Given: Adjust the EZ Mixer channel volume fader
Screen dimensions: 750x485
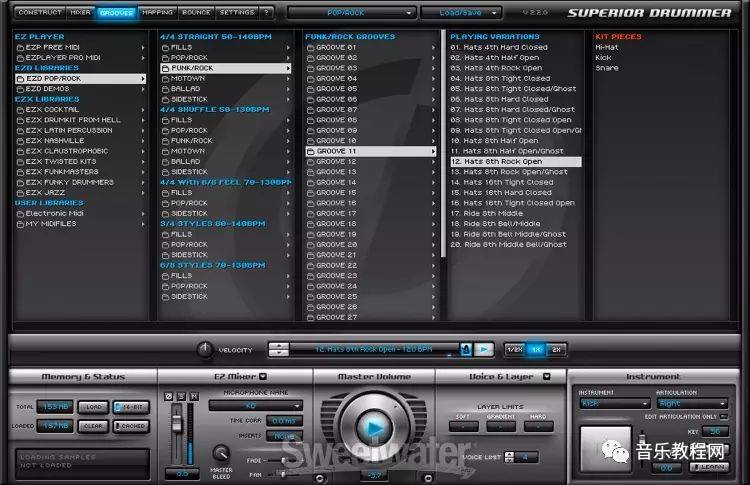Looking at the screenshot, I should [177, 422].
